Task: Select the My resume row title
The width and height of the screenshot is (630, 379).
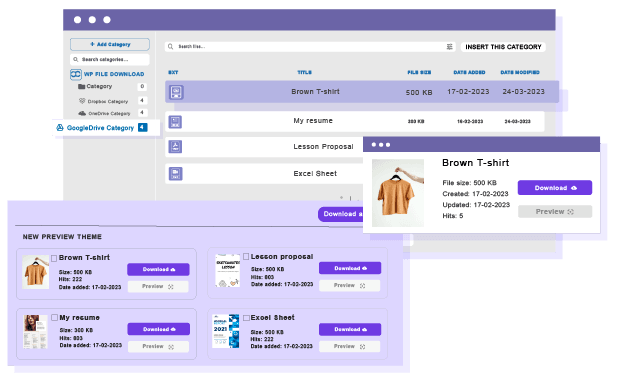Action: [313, 121]
